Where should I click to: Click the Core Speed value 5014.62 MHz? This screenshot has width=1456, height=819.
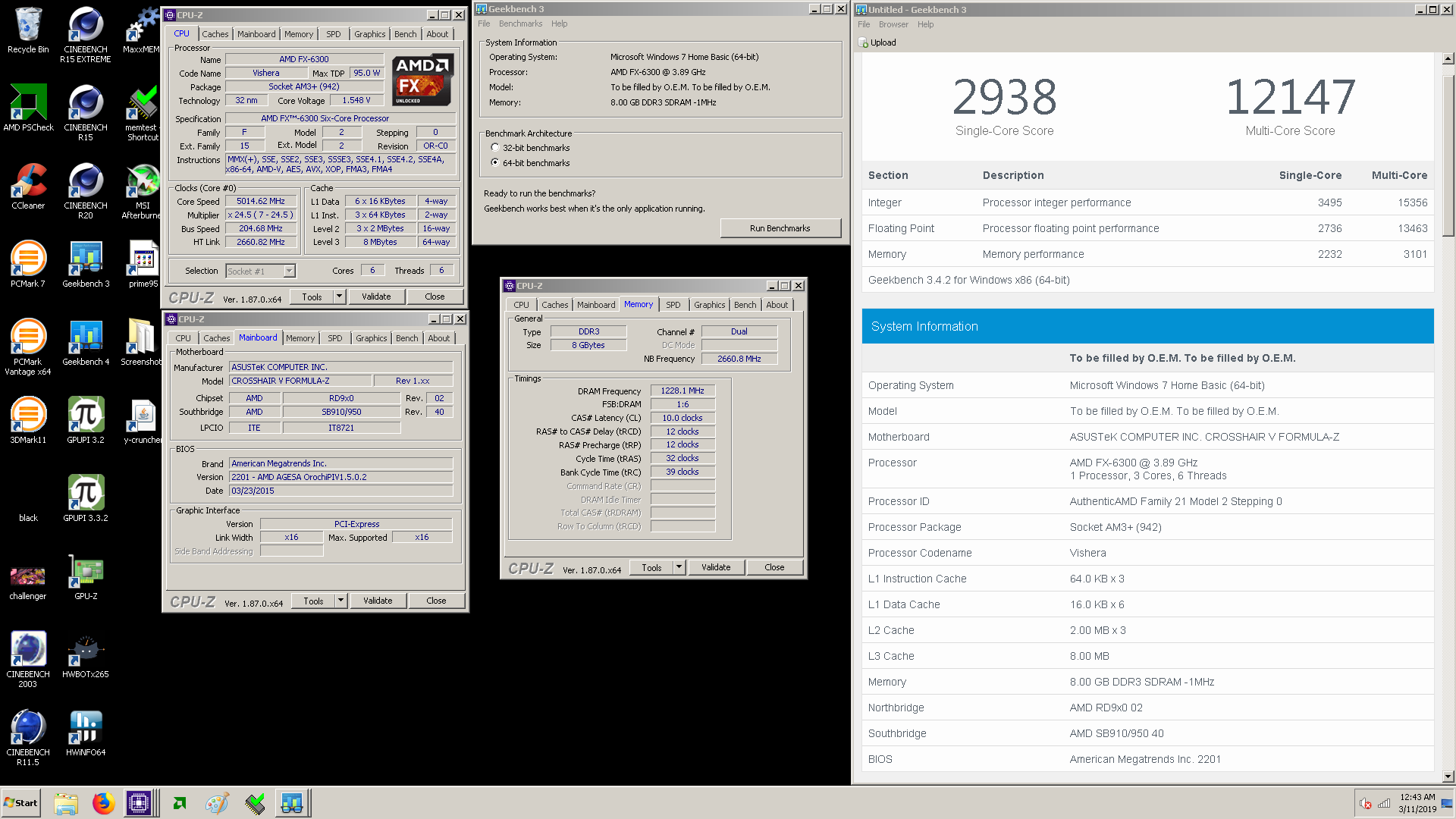(260, 202)
